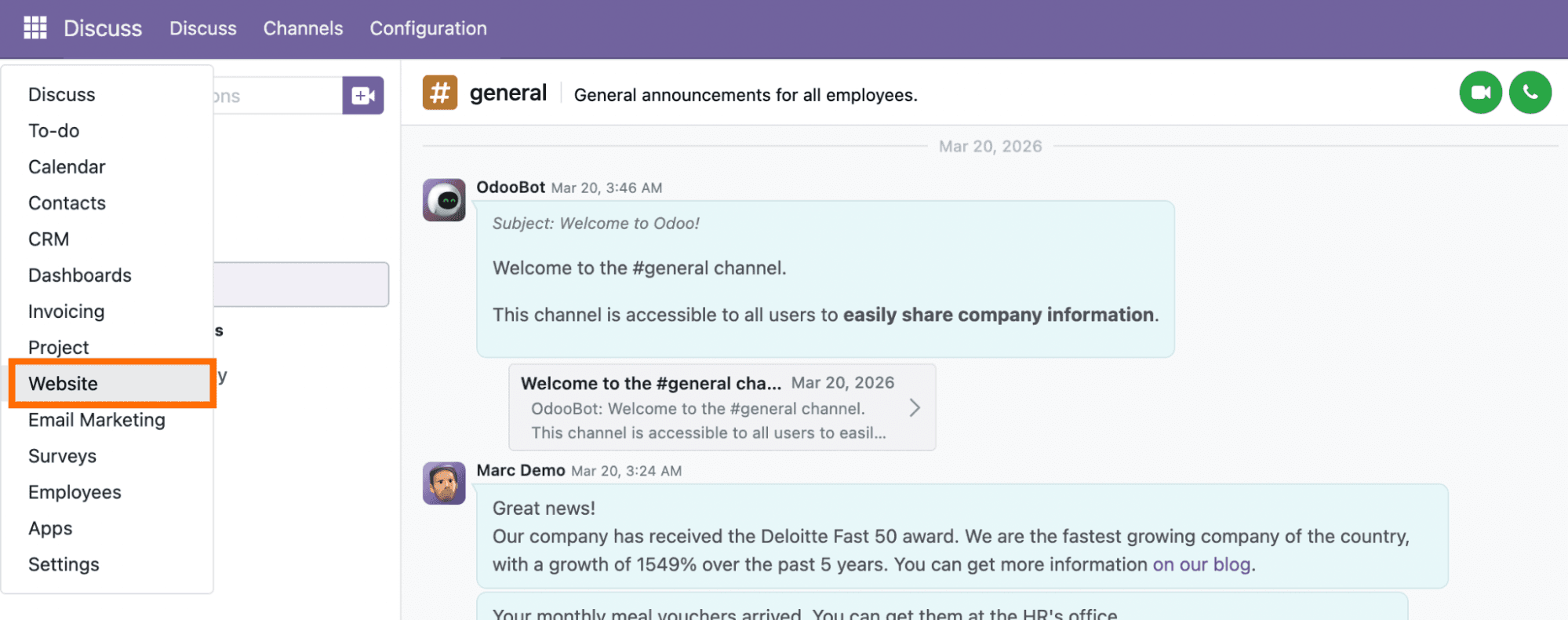This screenshot has height=620, width=1568.
Task: Open CRM from the apps menu
Action: click(x=49, y=239)
